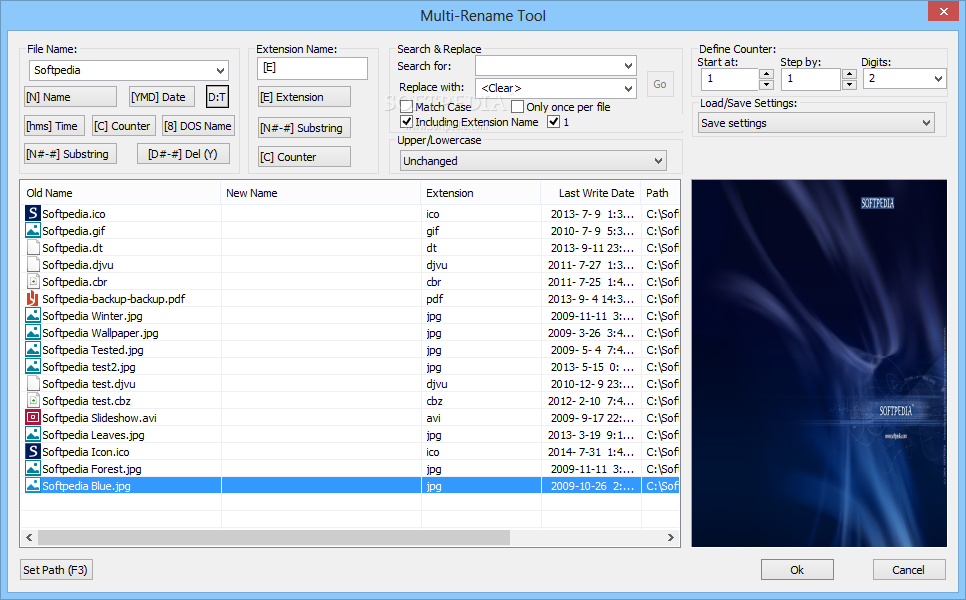Increase the Start at counter value
966x600 pixels.
[766, 74]
